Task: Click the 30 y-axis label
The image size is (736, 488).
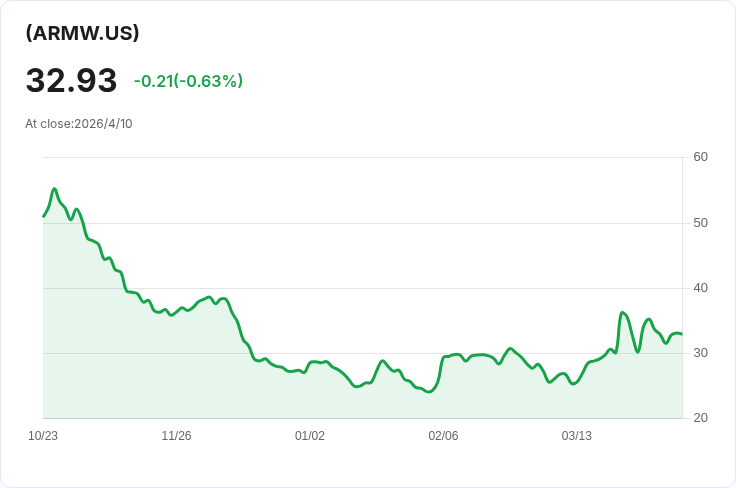Action: point(700,353)
